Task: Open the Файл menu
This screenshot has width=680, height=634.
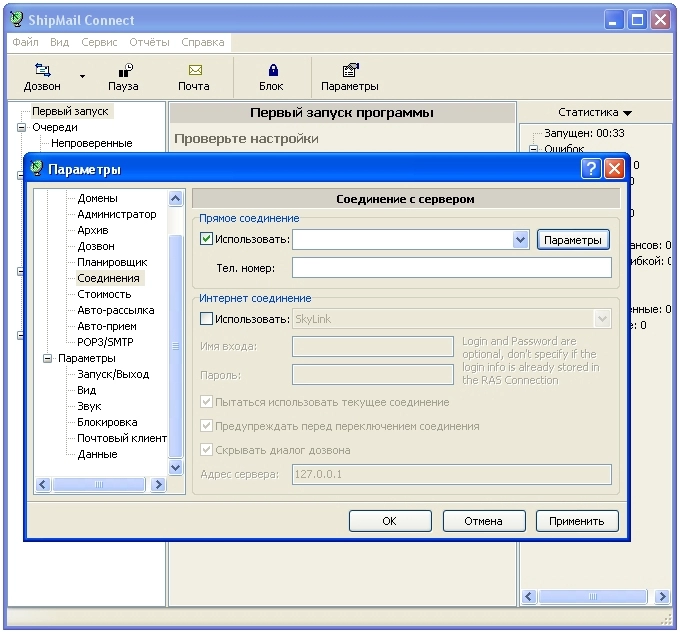Action: tap(25, 42)
